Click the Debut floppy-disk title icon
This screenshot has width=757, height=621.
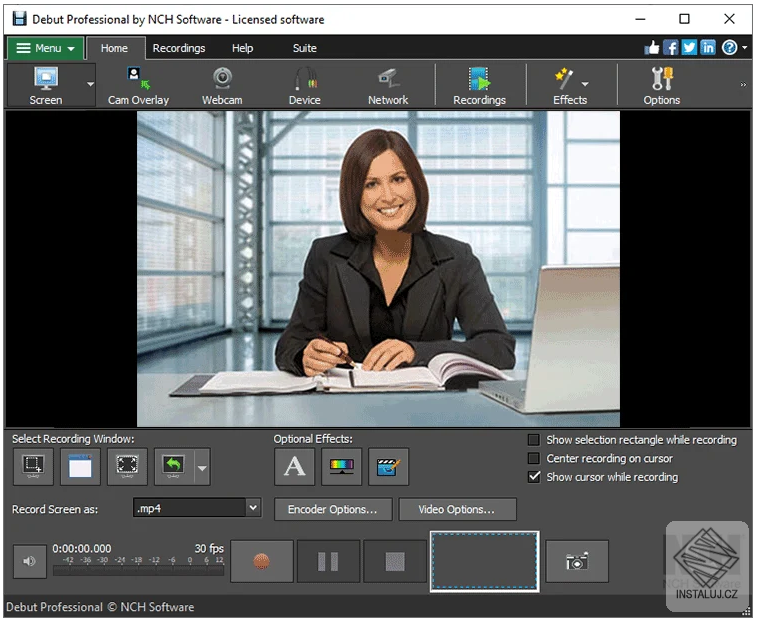tap(19, 19)
